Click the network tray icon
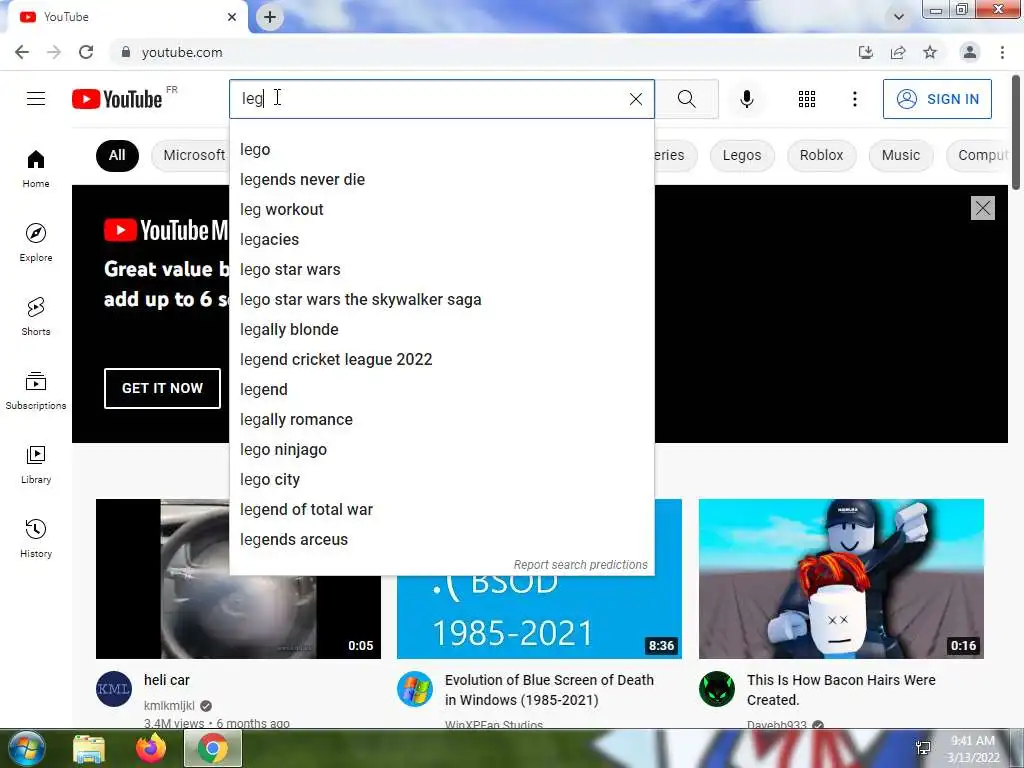This screenshot has height=768, width=1024. tap(923, 748)
